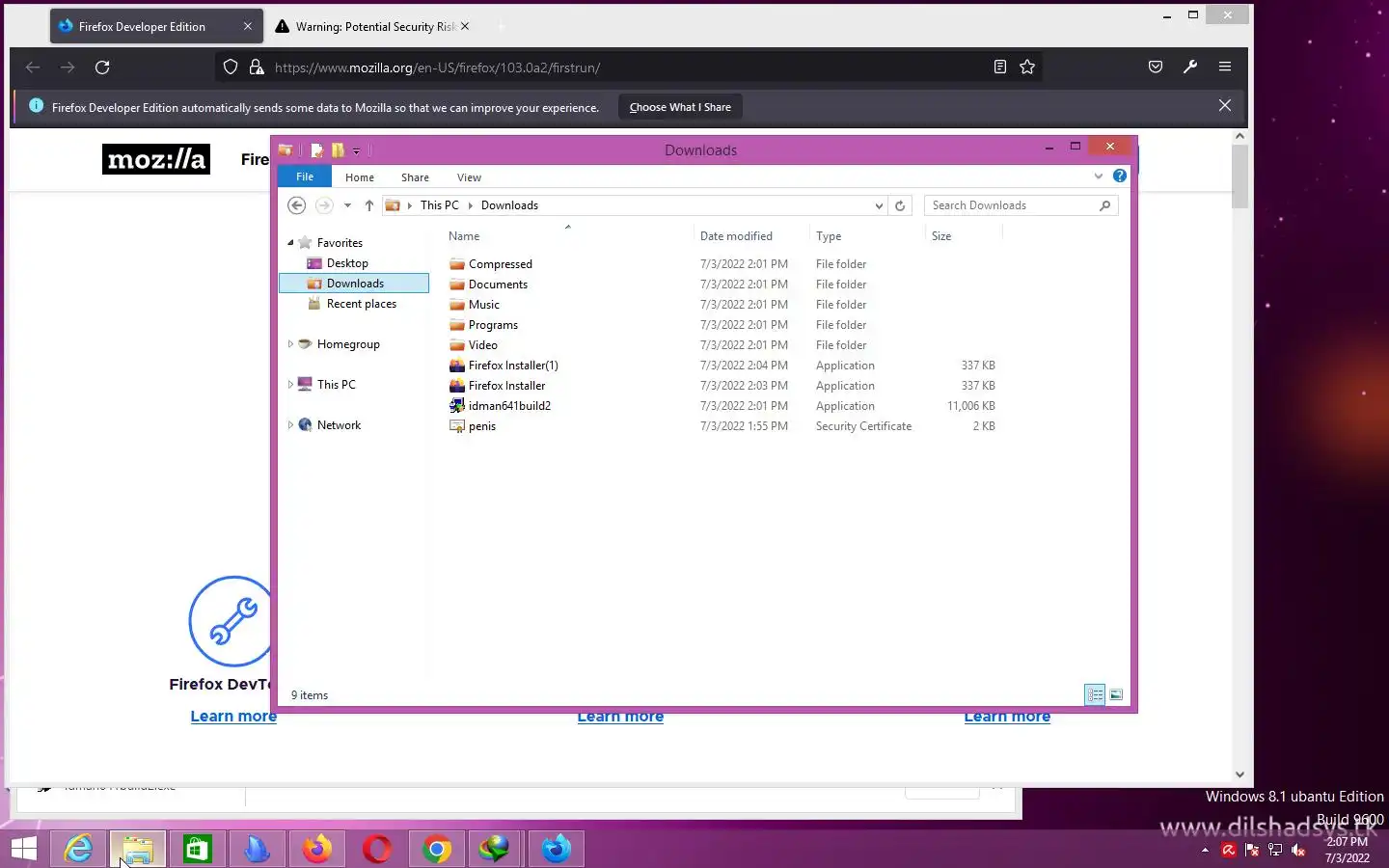Click the New Folder icon in Explorer title bar
1389x868 pixels.
(x=338, y=150)
